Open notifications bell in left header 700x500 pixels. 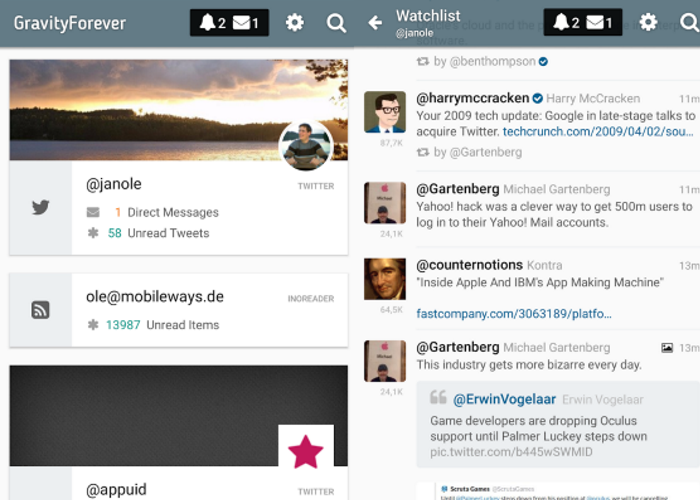click(x=208, y=23)
